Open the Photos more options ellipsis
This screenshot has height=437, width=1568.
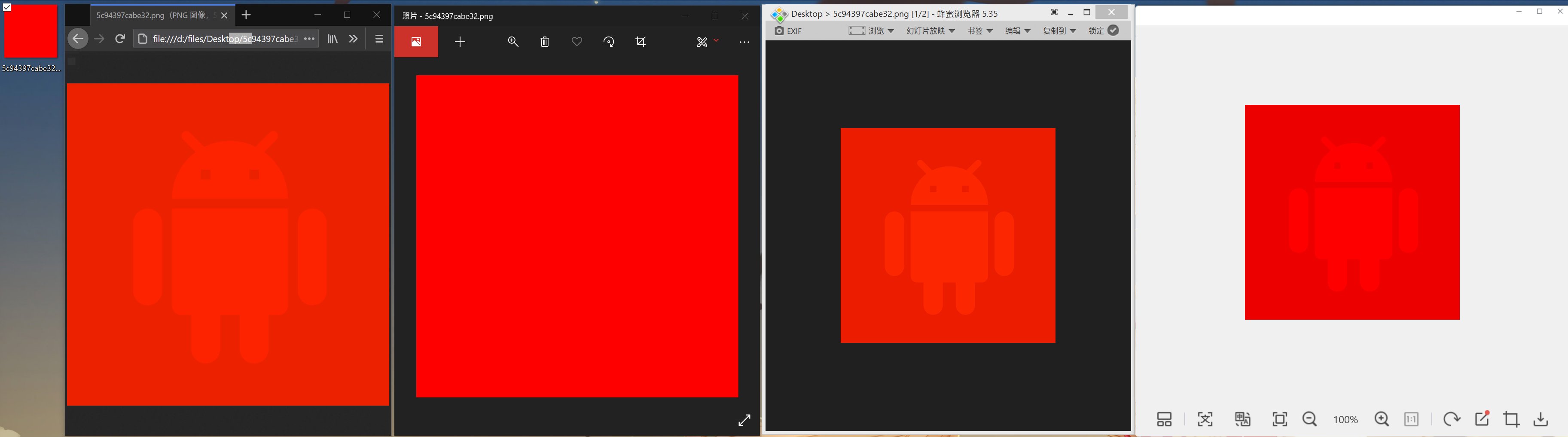(x=744, y=42)
